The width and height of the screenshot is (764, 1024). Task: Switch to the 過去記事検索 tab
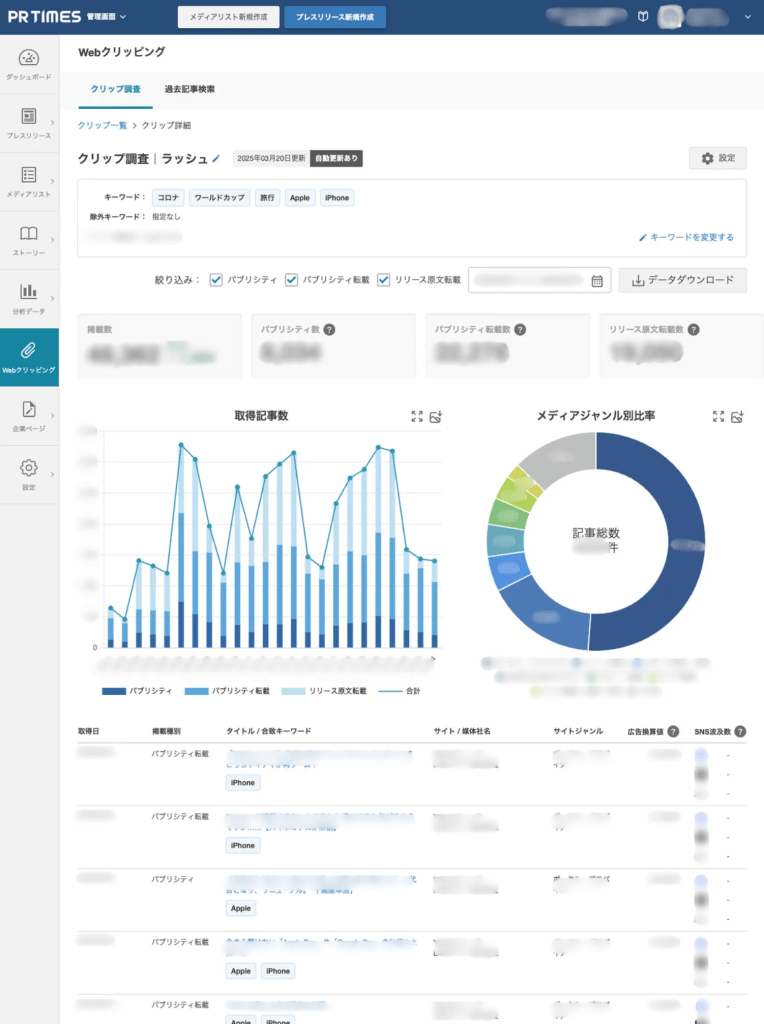click(x=189, y=89)
